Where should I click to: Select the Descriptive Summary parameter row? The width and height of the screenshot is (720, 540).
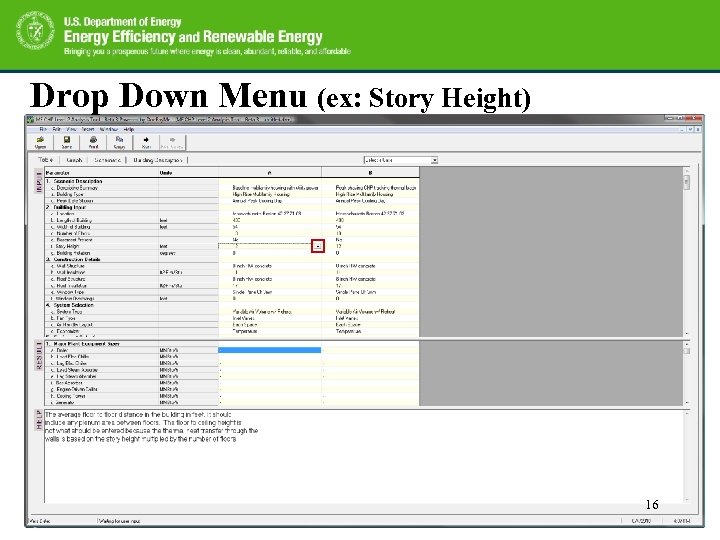(101, 187)
